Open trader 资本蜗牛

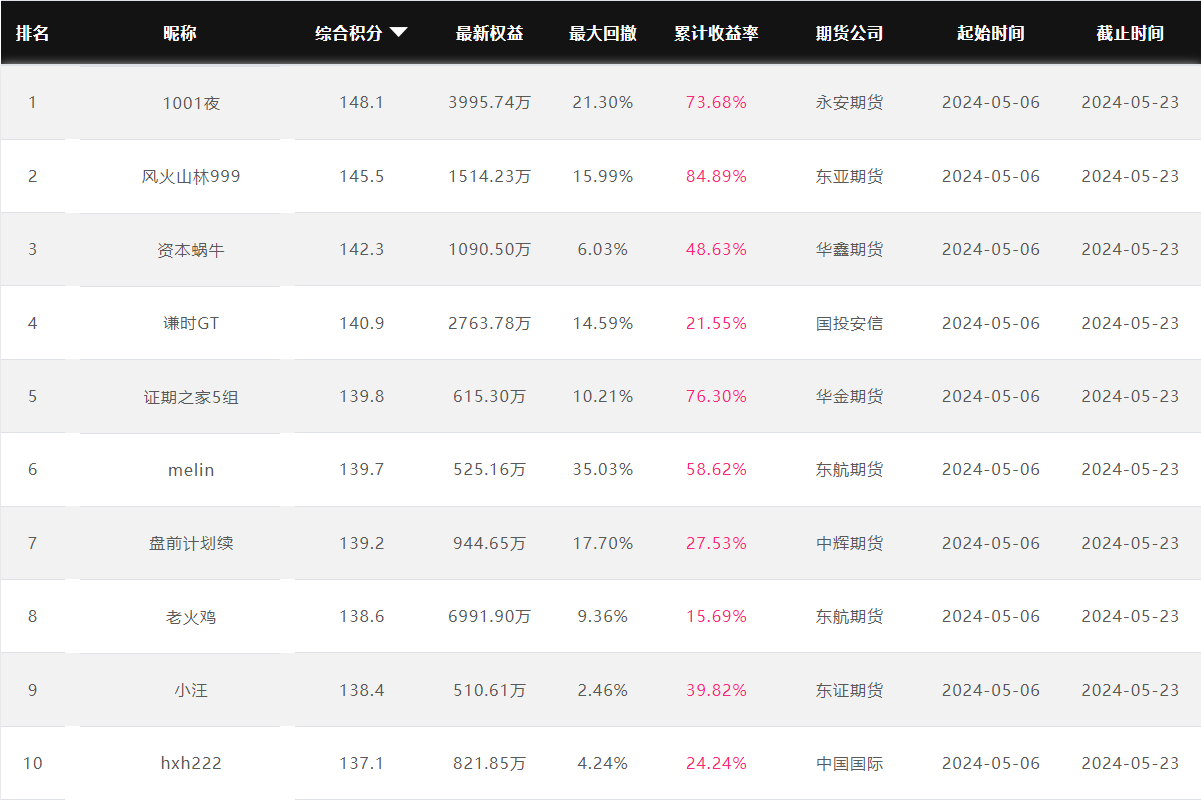tap(191, 249)
